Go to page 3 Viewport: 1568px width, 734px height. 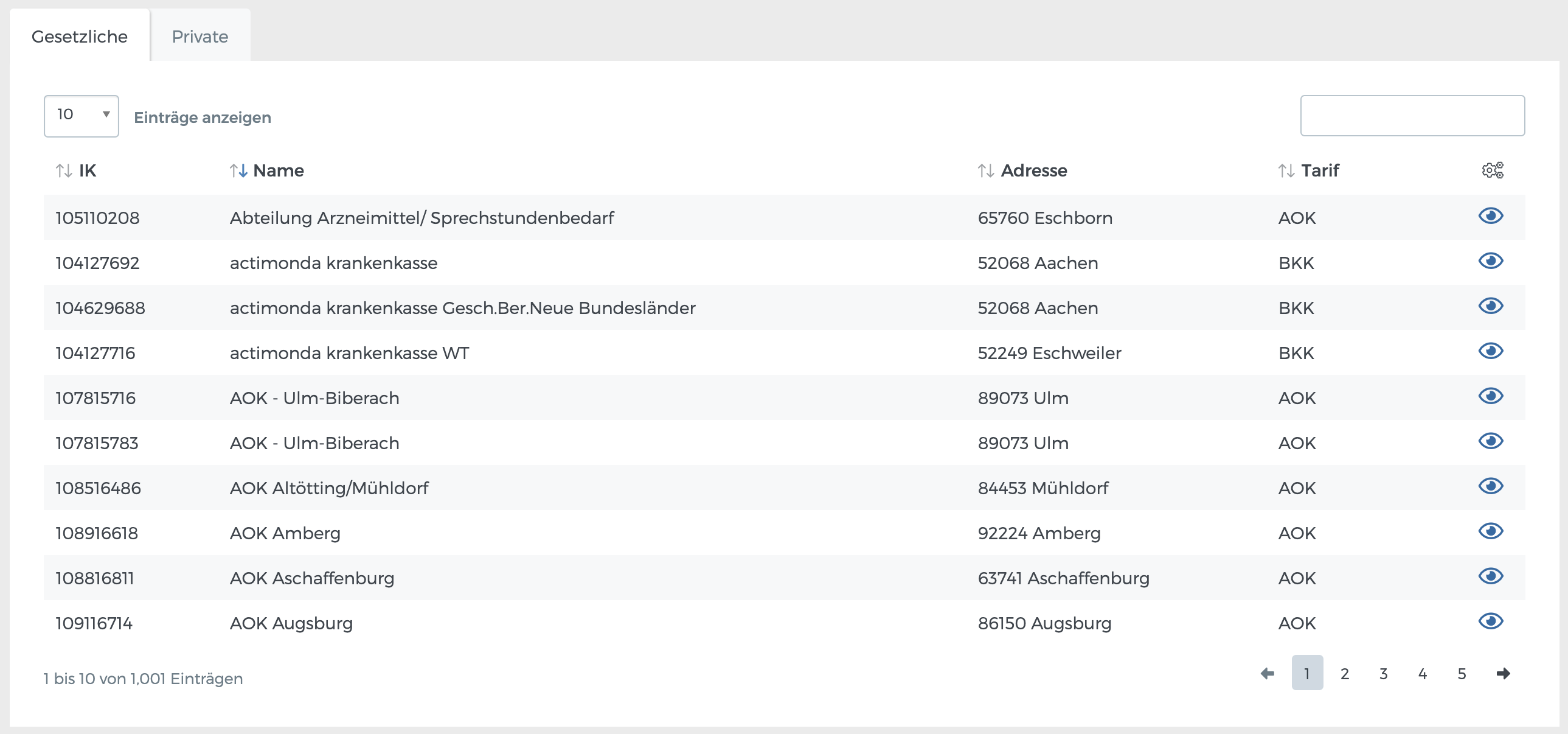coord(1383,674)
